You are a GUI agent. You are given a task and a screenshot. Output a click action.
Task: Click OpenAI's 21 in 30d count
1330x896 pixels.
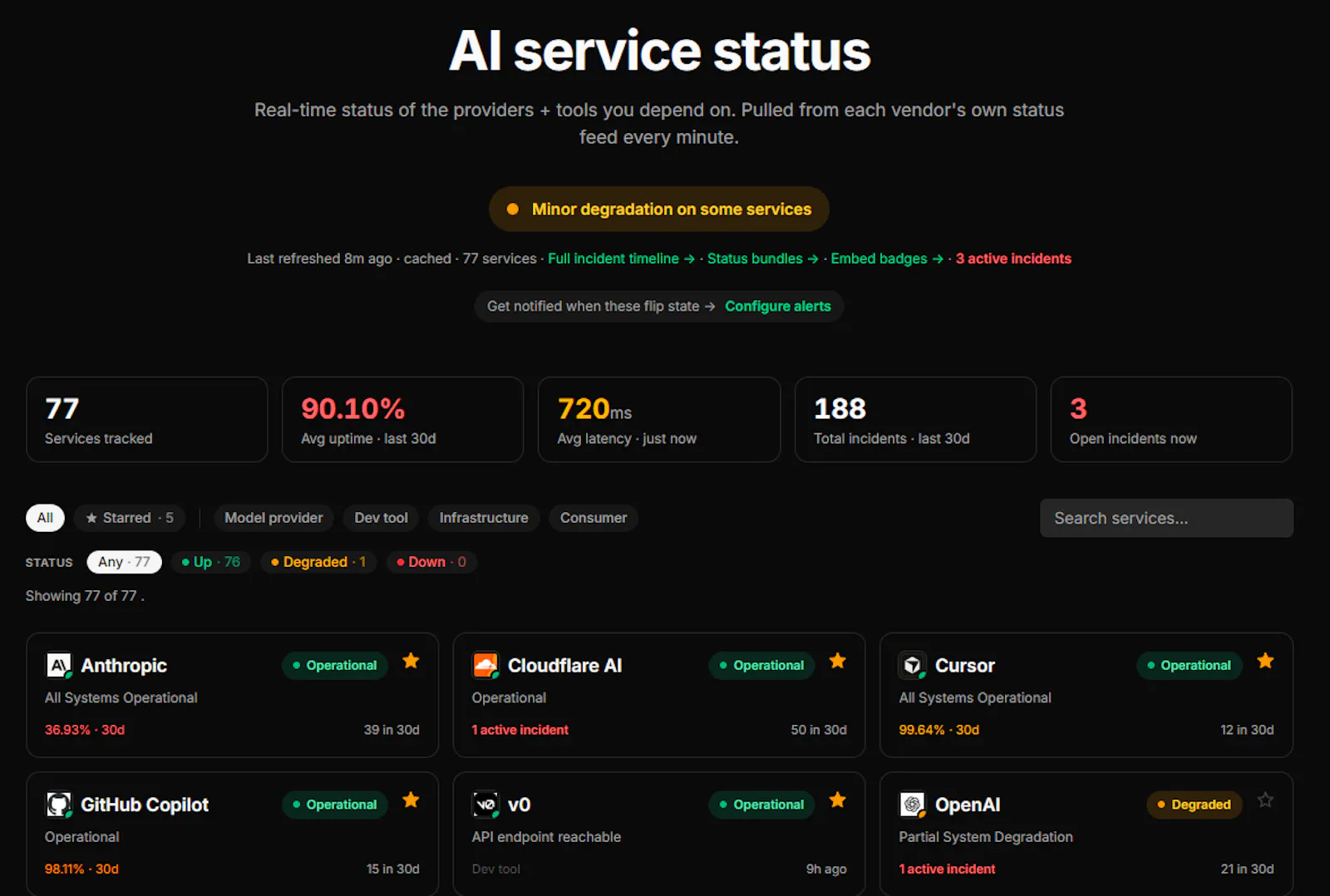1247,869
